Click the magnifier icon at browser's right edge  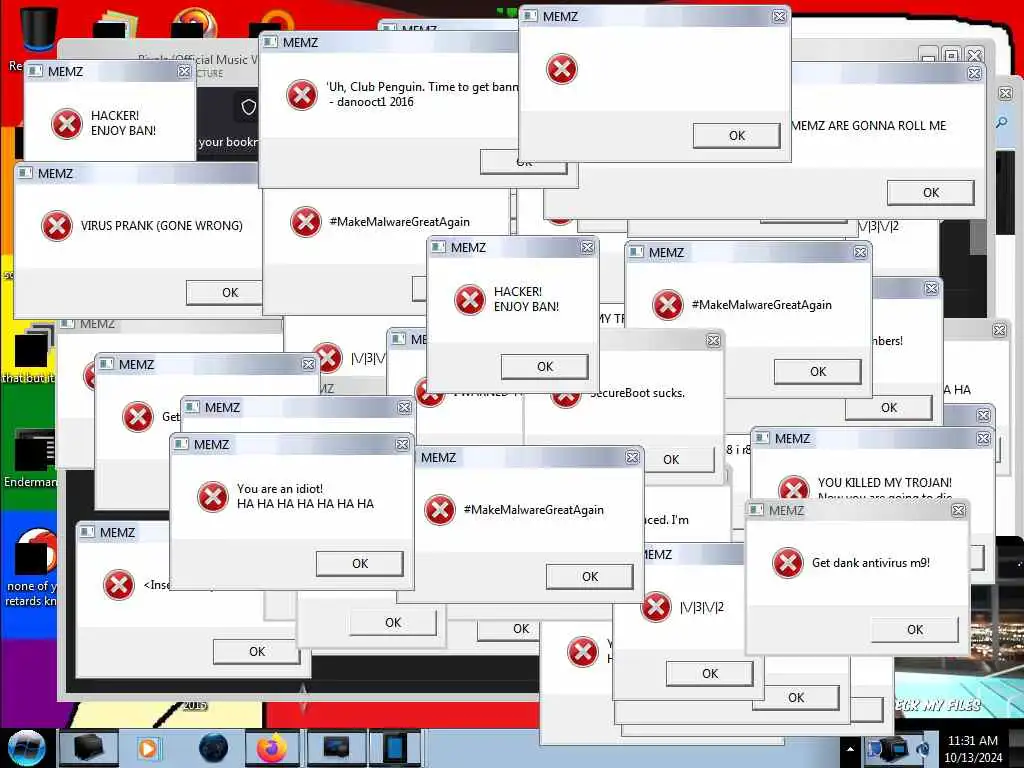1002,122
